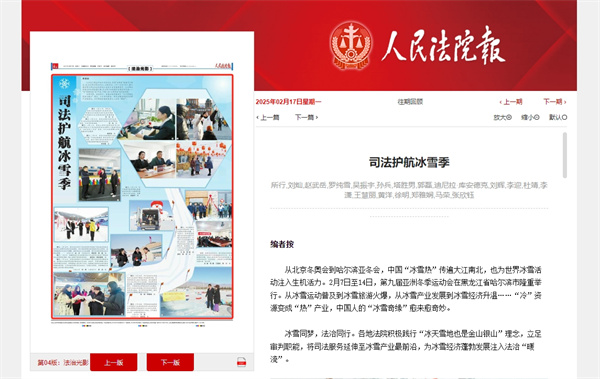This screenshot has height=379, width=600.
Task: Go to next issue 下一期
Action: point(555,102)
